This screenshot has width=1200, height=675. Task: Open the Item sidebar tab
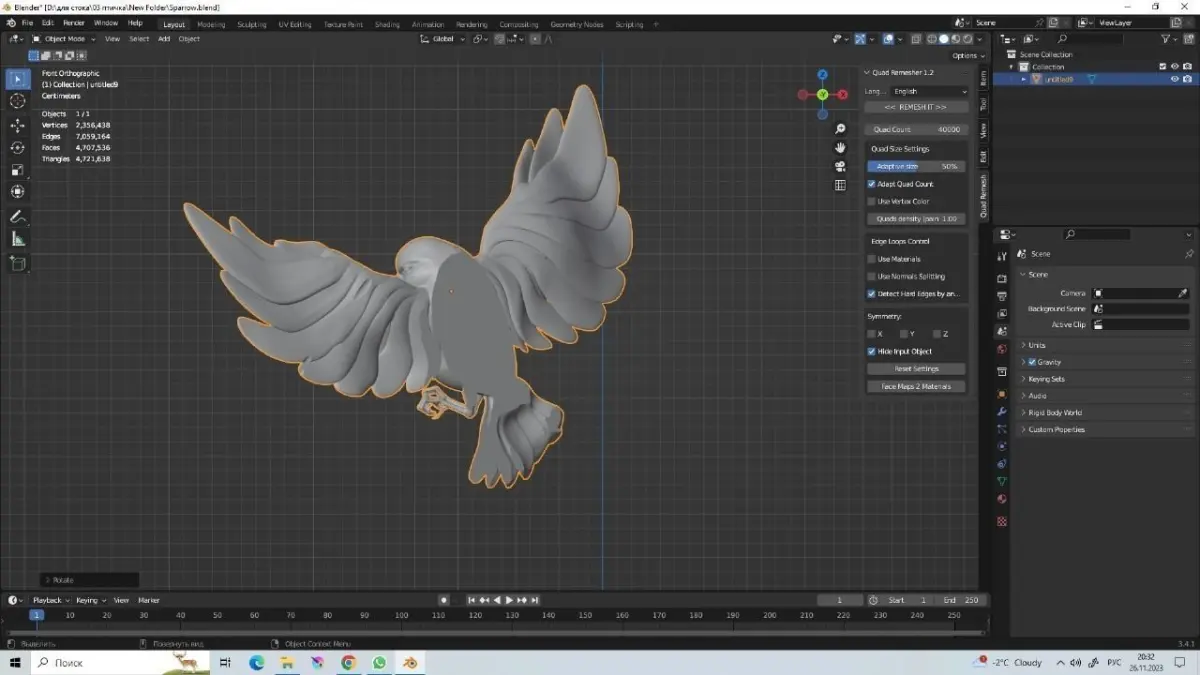[983, 77]
